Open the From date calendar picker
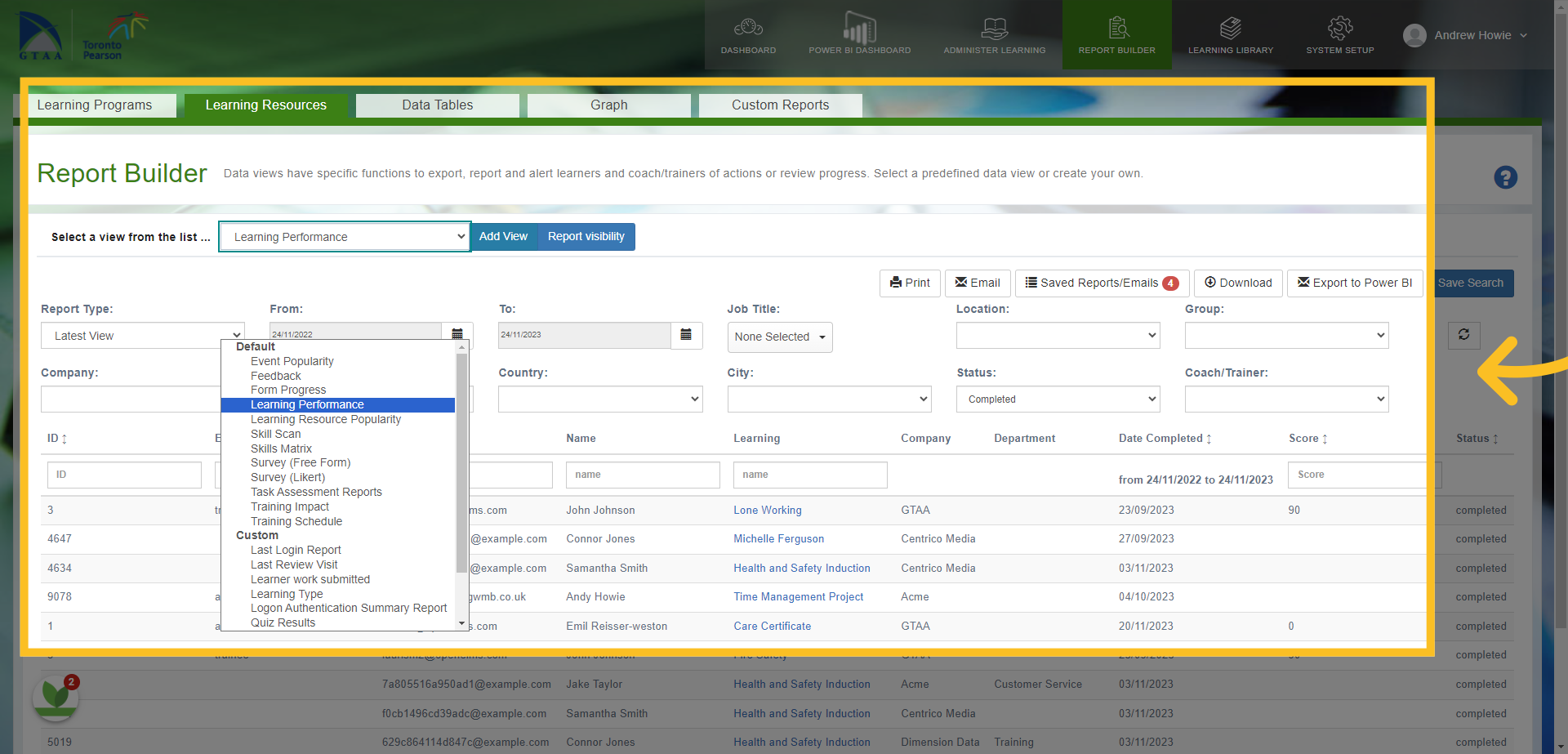The image size is (1568, 754). 457,334
